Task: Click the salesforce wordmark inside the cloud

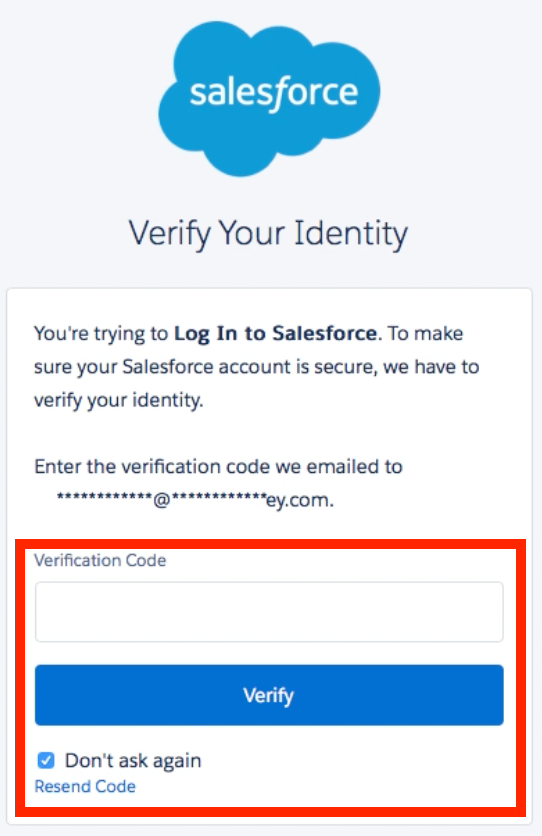Action: (274, 93)
